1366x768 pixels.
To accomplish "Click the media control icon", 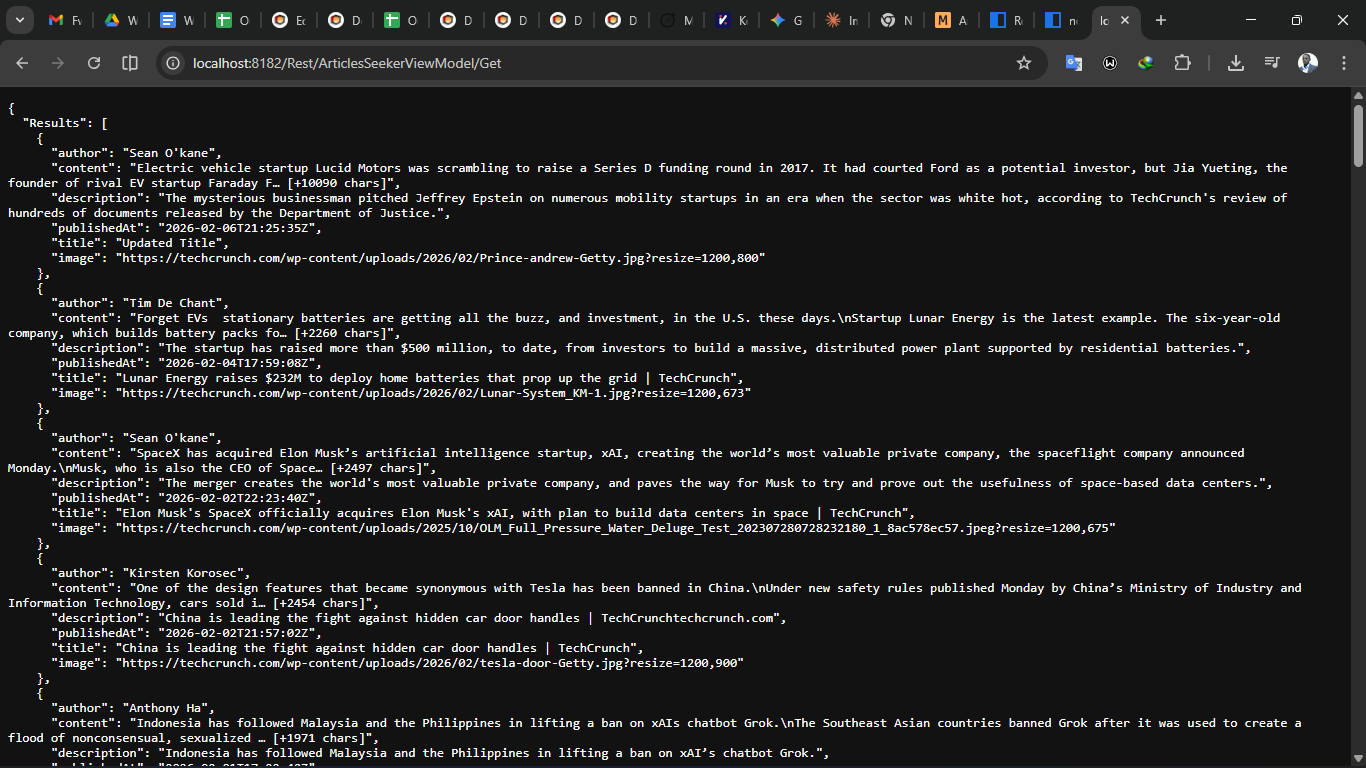I will 1272,63.
